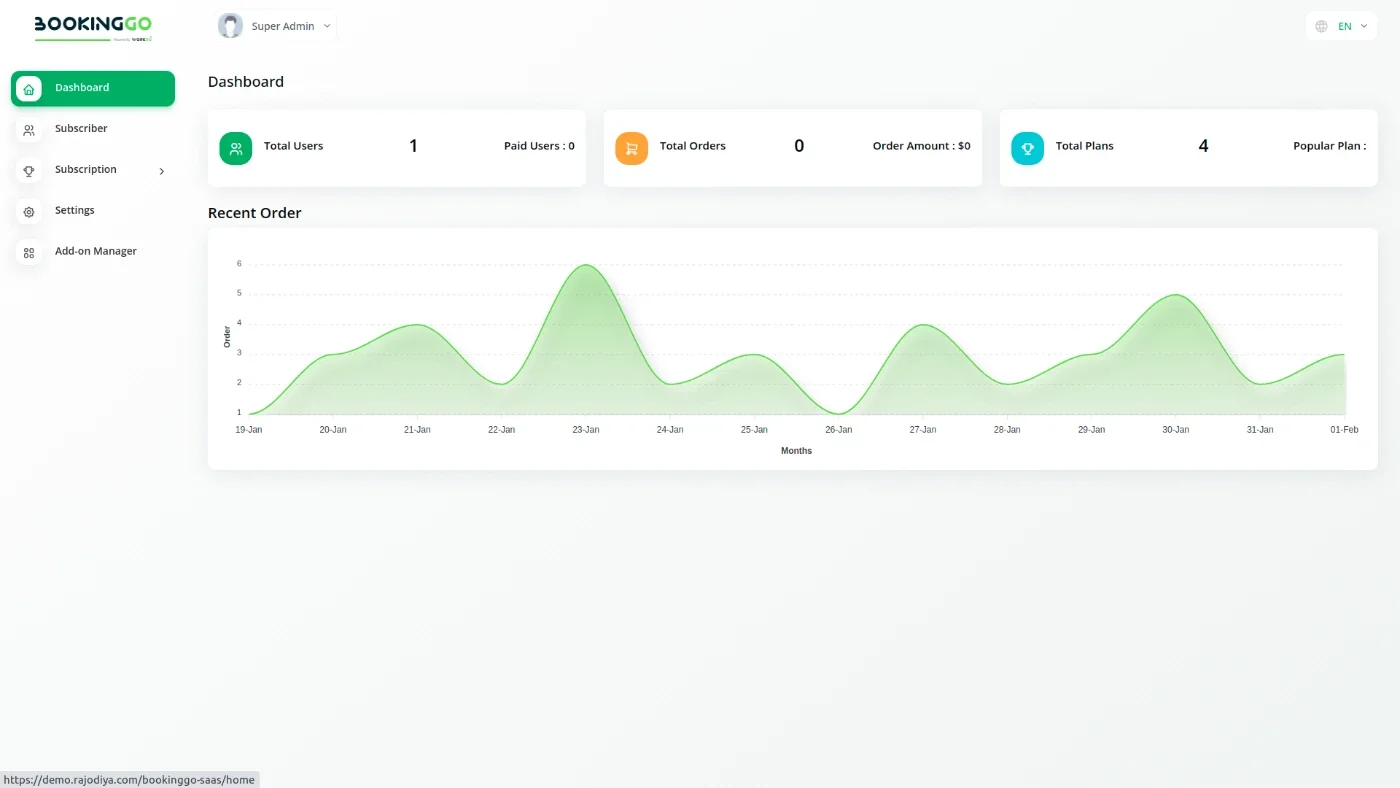The image size is (1400, 788).
Task: Click the Order Amount : $0 text
Action: tap(921, 146)
